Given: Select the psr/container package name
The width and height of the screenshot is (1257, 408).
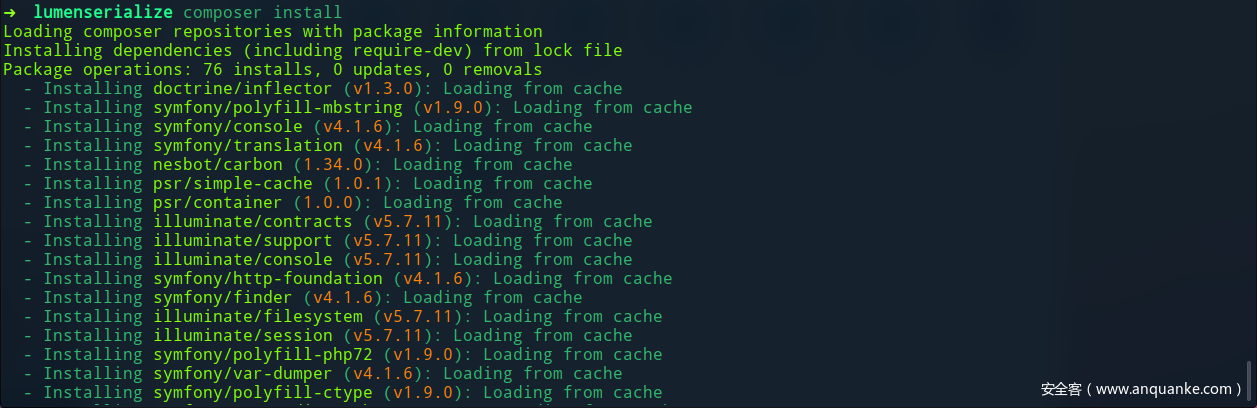Looking at the screenshot, I should [217, 203].
